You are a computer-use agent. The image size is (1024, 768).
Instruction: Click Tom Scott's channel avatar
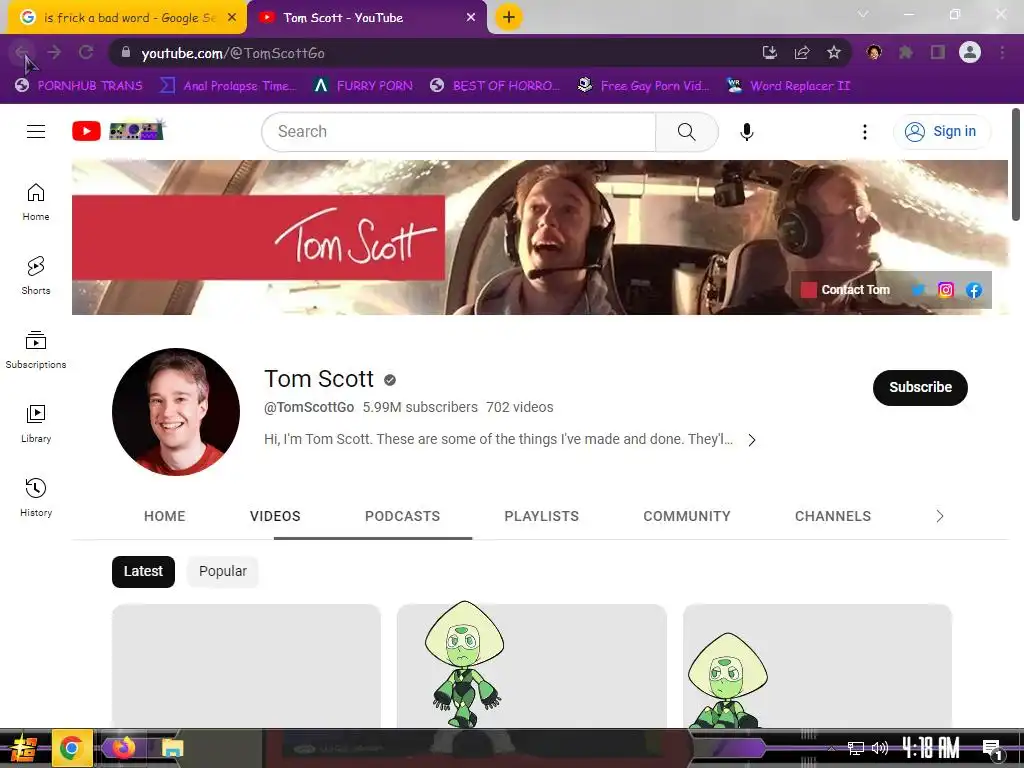tap(176, 411)
